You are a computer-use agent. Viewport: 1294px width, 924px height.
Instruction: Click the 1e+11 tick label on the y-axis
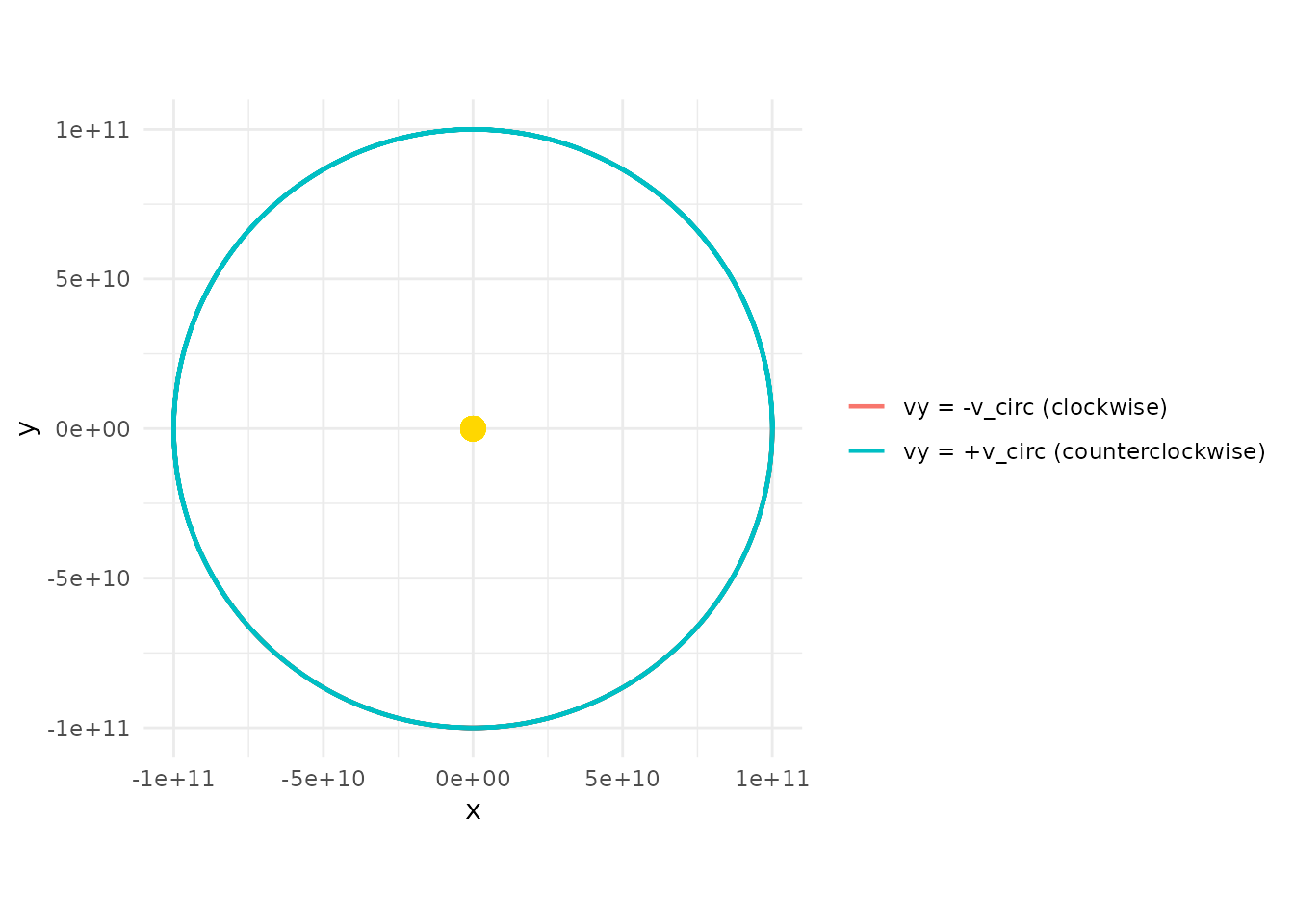point(92,130)
